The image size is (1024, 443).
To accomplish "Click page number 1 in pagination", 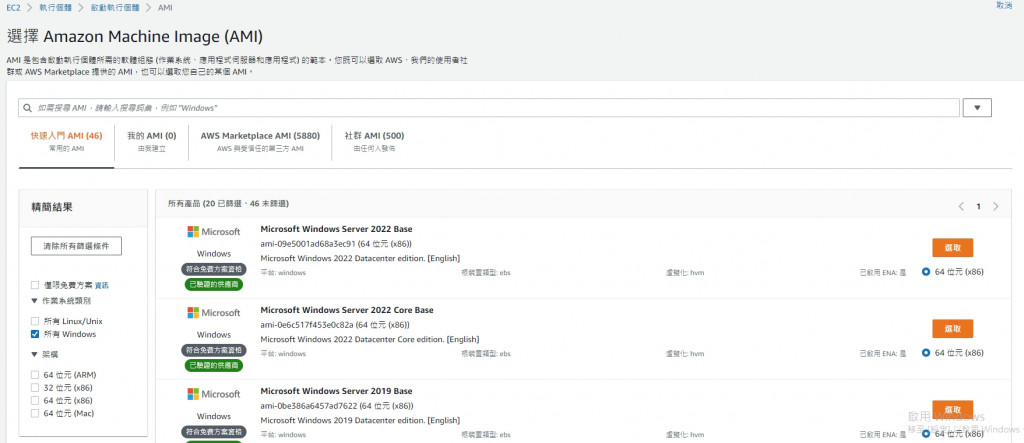I will [x=978, y=206].
